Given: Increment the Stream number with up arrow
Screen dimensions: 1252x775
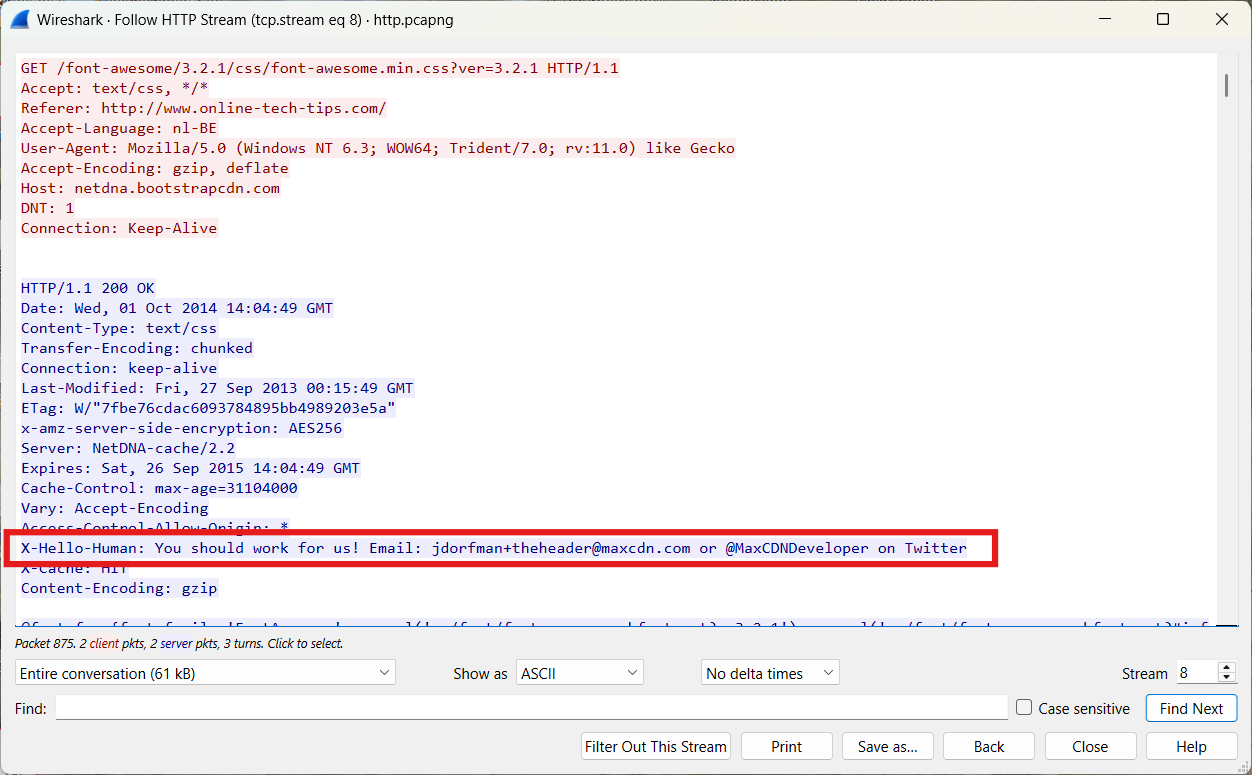Looking at the screenshot, I should [1227, 668].
